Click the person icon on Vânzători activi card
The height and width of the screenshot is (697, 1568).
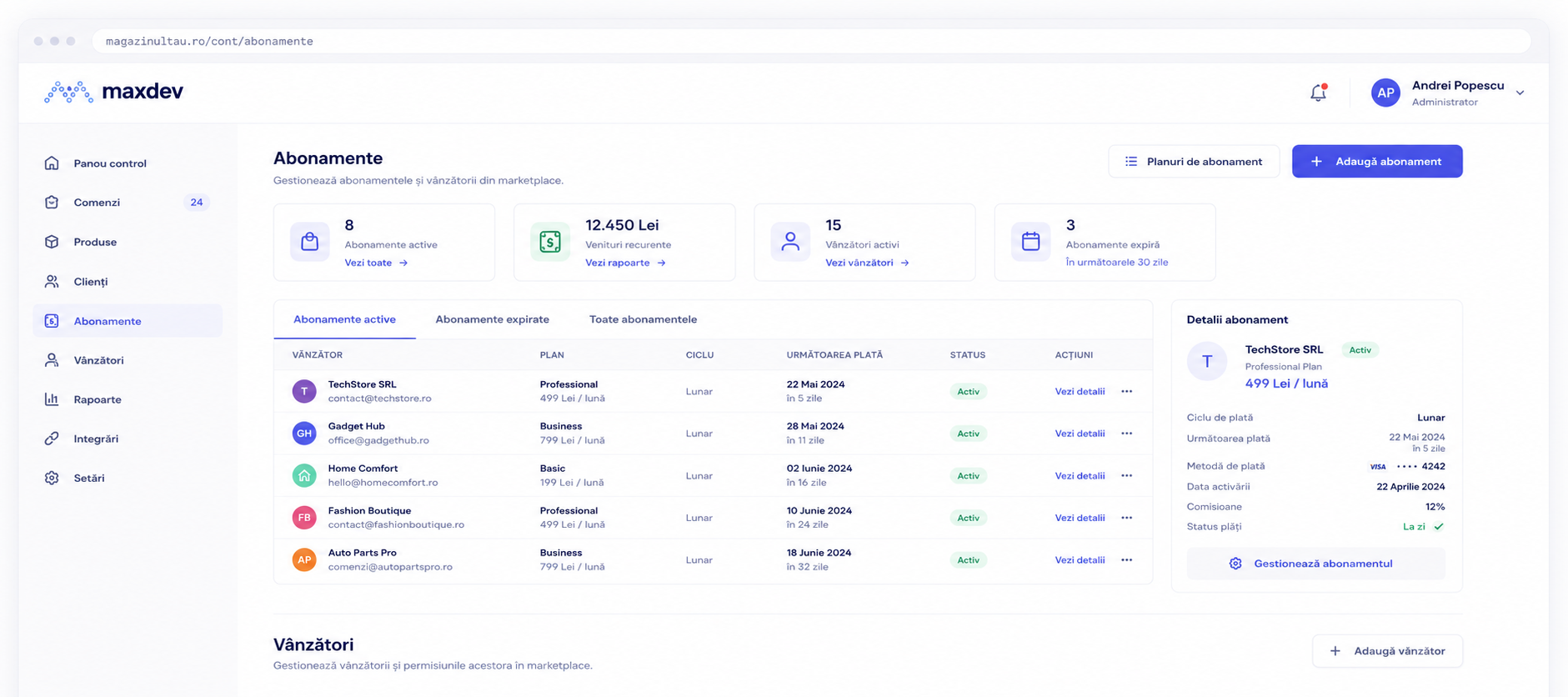pyautogui.click(x=790, y=242)
